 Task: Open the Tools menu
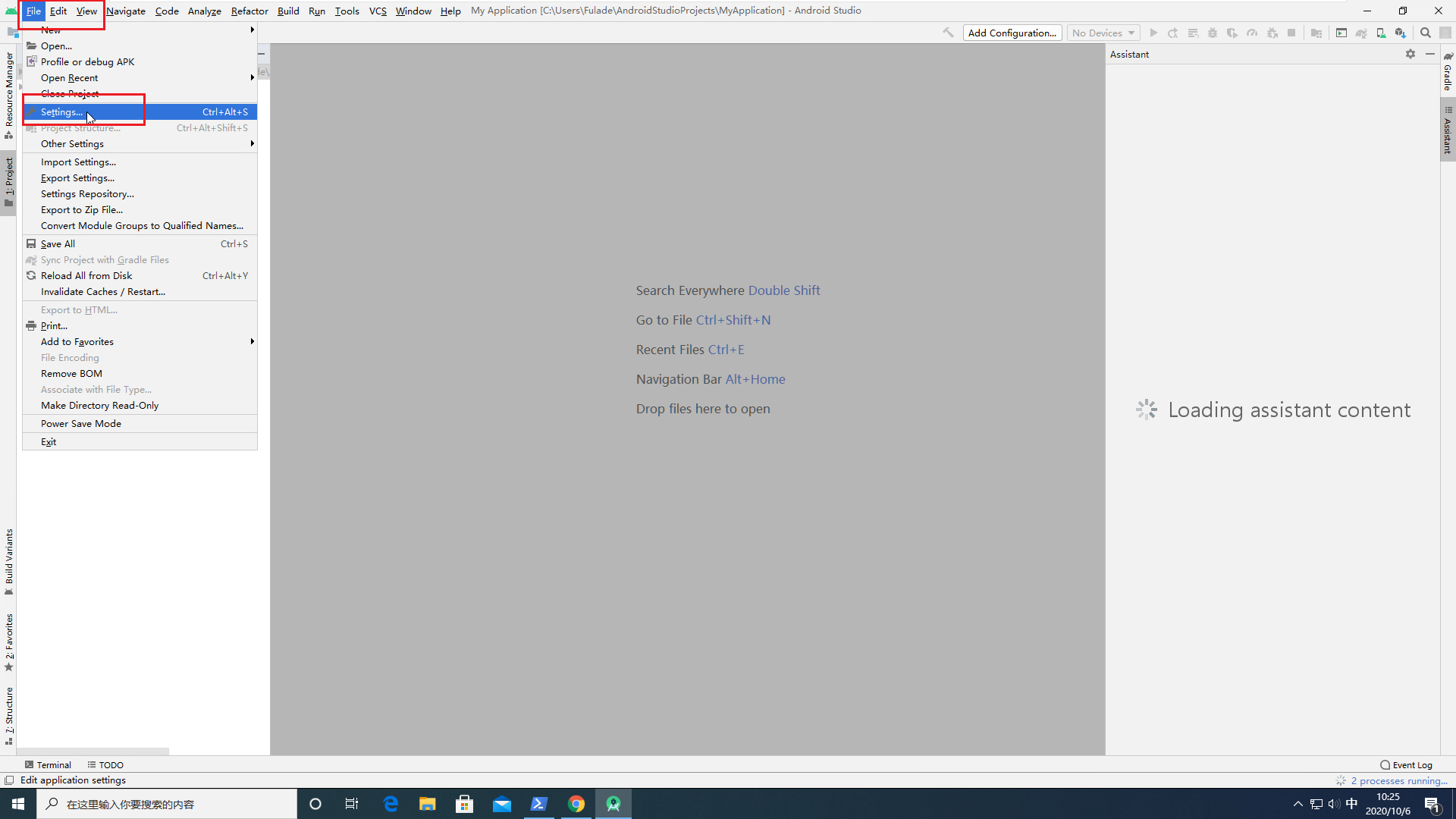click(x=347, y=11)
